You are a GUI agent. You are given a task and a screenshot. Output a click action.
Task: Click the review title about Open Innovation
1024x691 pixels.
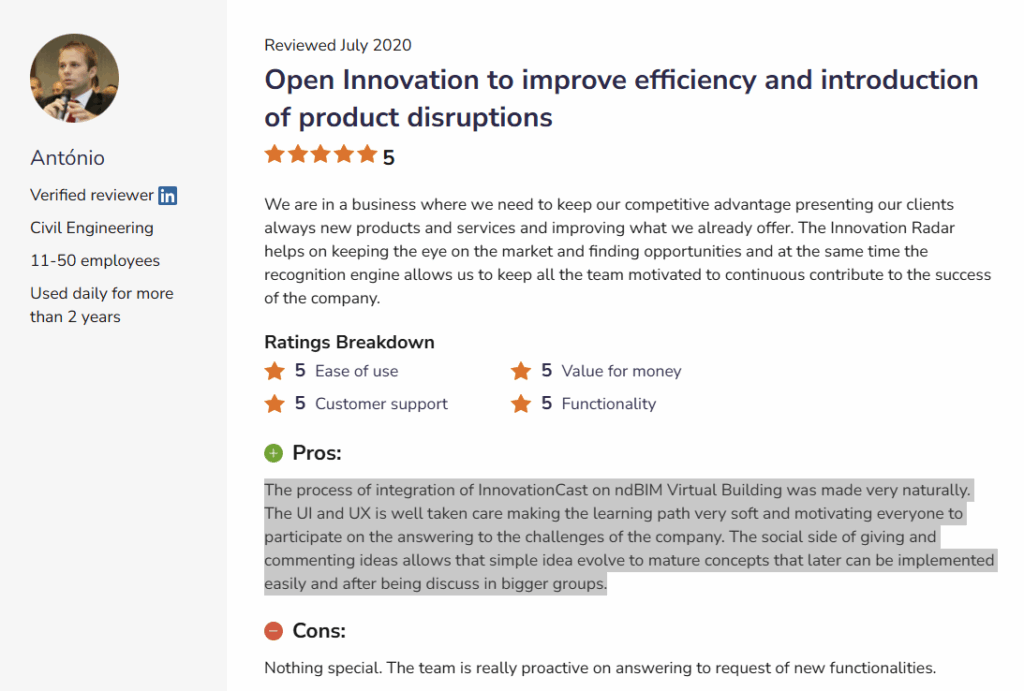(x=621, y=98)
